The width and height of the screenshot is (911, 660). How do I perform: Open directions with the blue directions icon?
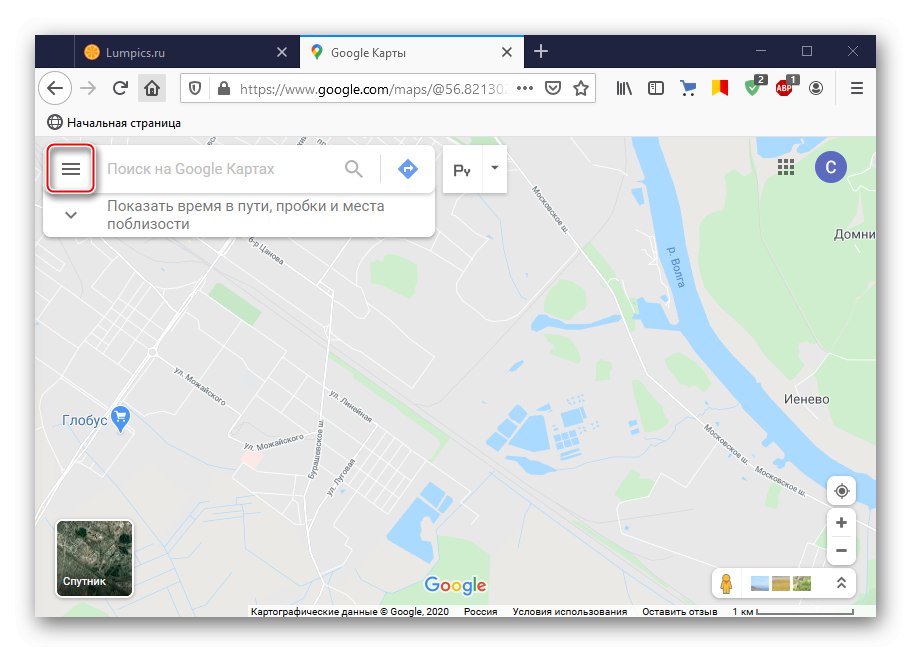pos(408,168)
